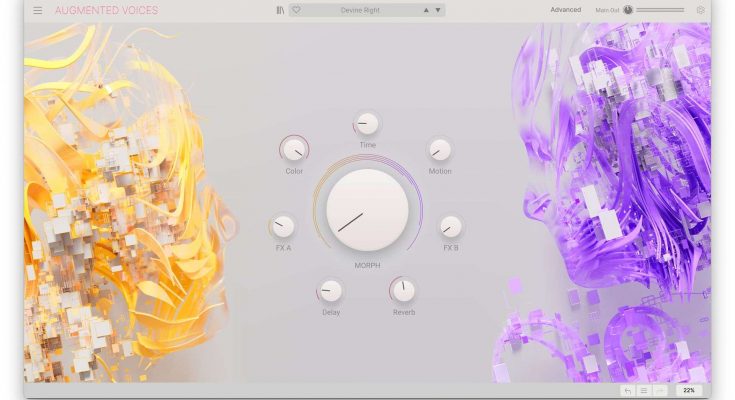
Task: Open the Advanced panel
Action: coord(565,10)
